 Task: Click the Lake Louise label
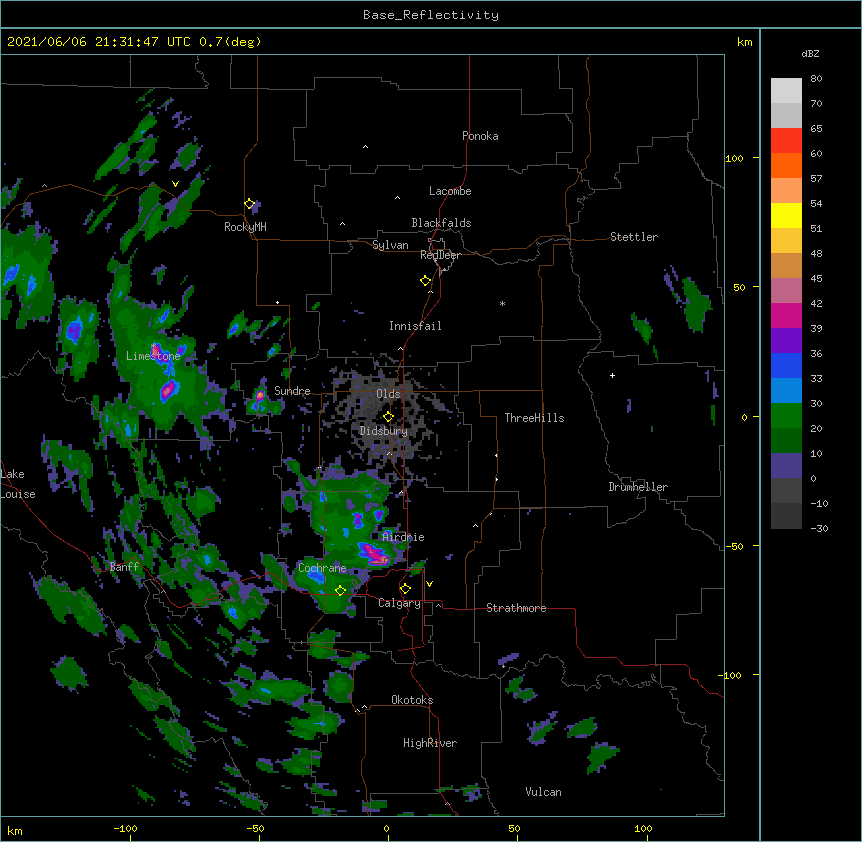(x=18, y=484)
